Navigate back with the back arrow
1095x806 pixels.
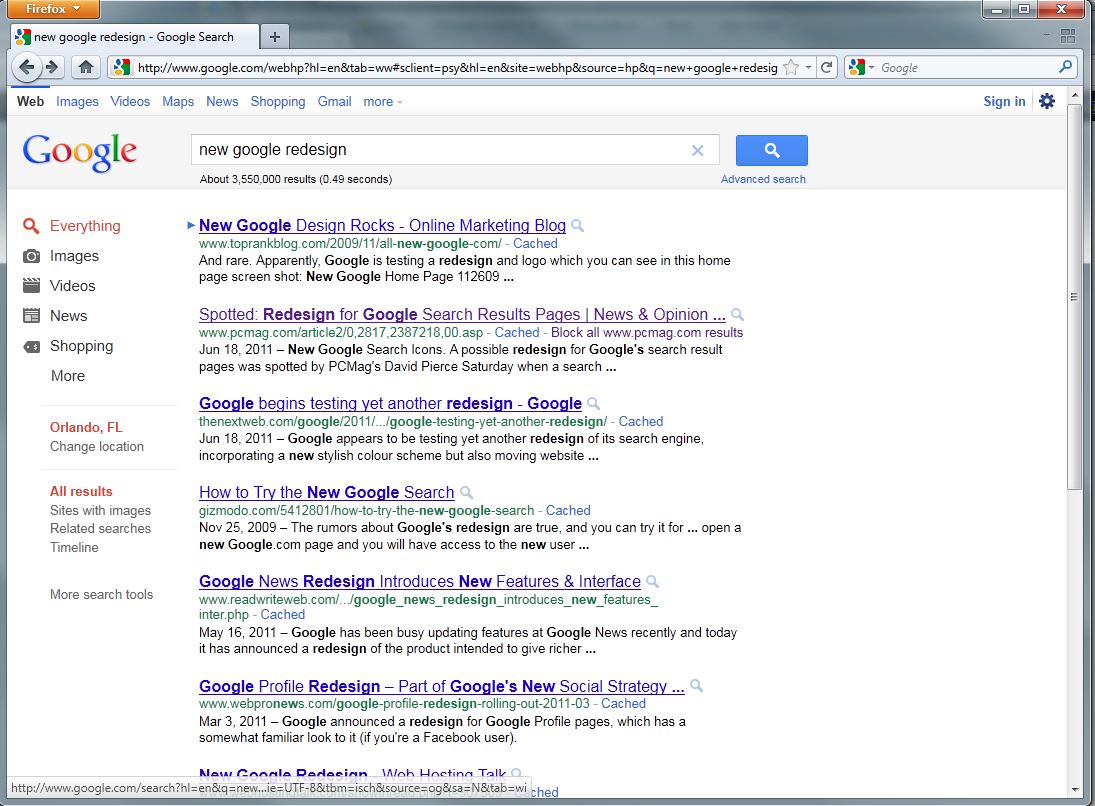point(26,67)
